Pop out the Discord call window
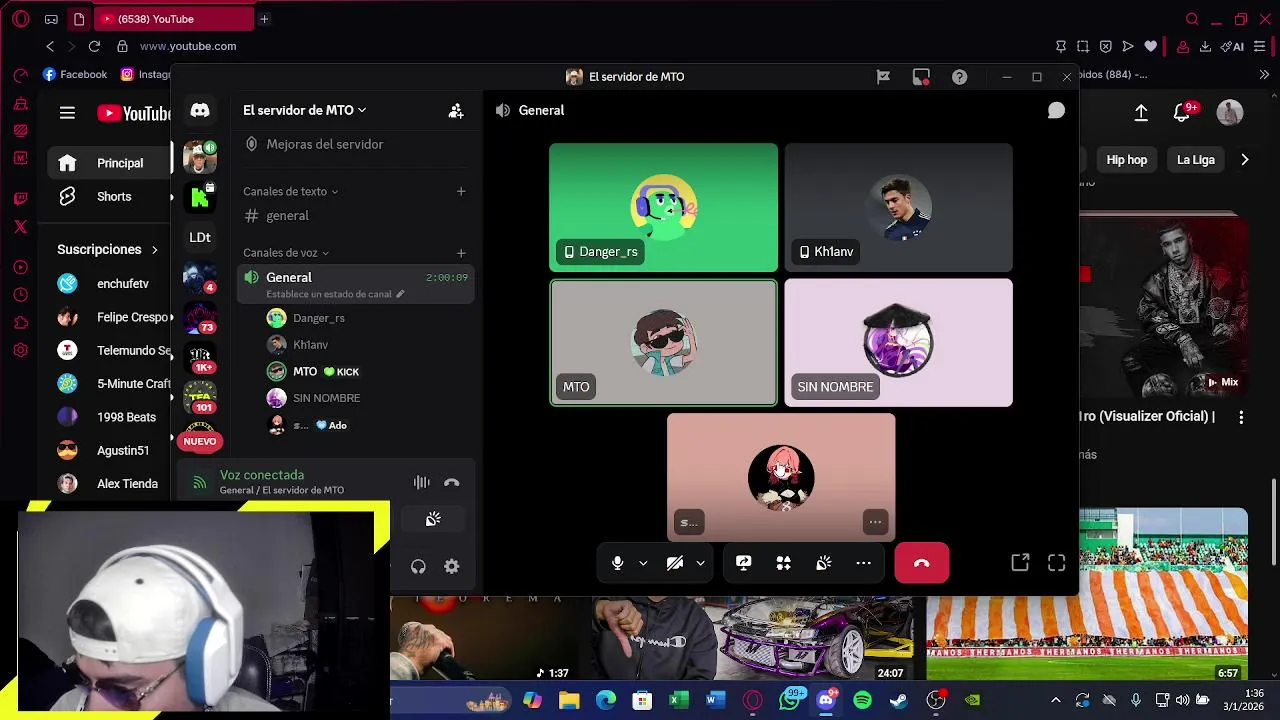Viewport: 1280px width, 720px height. coord(1020,563)
